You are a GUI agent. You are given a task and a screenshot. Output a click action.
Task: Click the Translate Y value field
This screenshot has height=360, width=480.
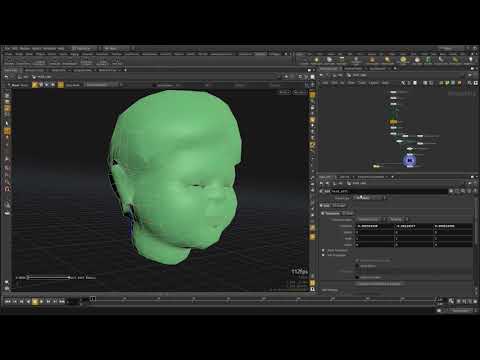(x=414, y=226)
